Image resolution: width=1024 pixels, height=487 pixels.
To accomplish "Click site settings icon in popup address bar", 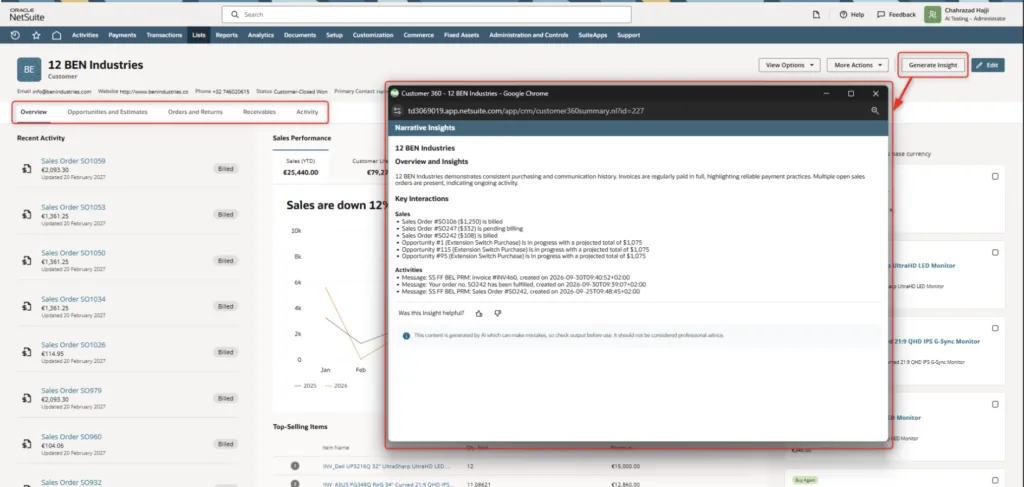I will coord(397,111).
